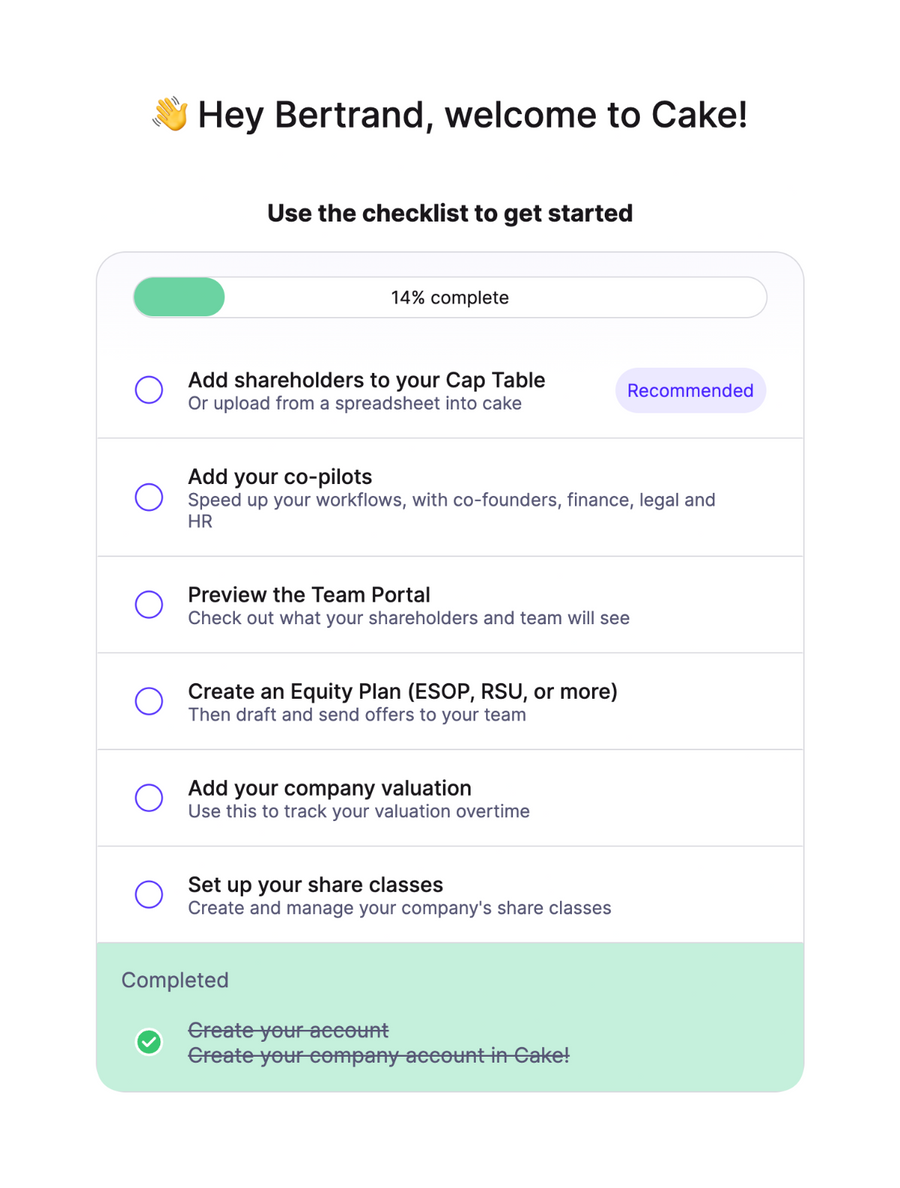Open 'Create an Equity Plan (ESOP, RSU, or more)'
The image size is (900, 1188).
click(x=403, y=691)
